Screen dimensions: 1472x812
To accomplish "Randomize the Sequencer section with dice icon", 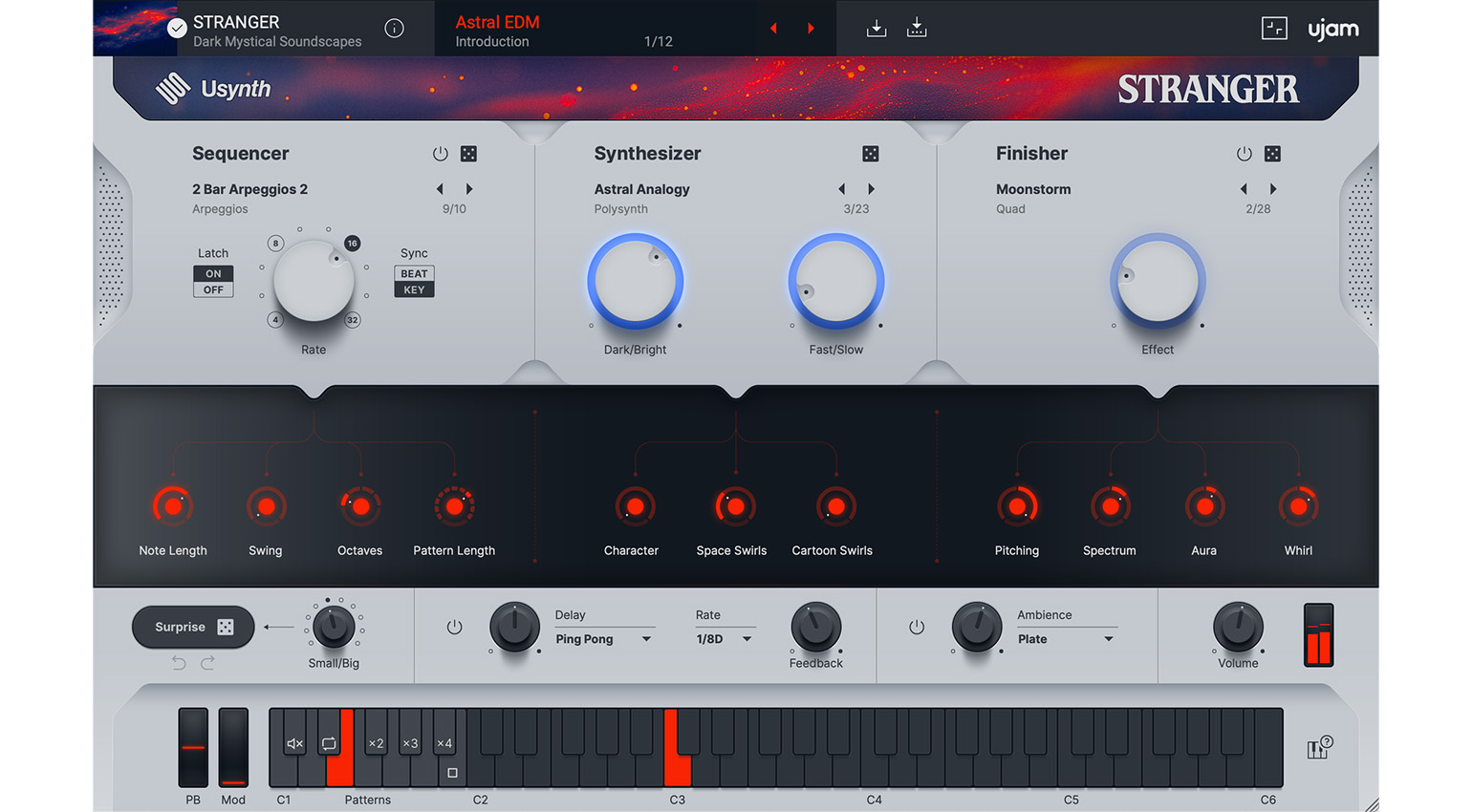I will [468, 154].
